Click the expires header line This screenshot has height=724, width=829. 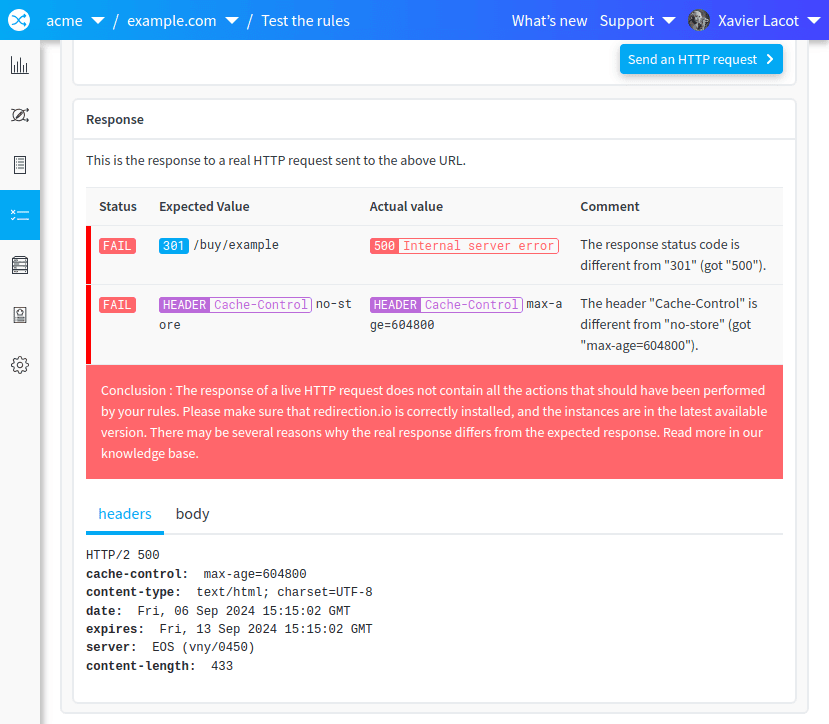[x=229, y=629]
